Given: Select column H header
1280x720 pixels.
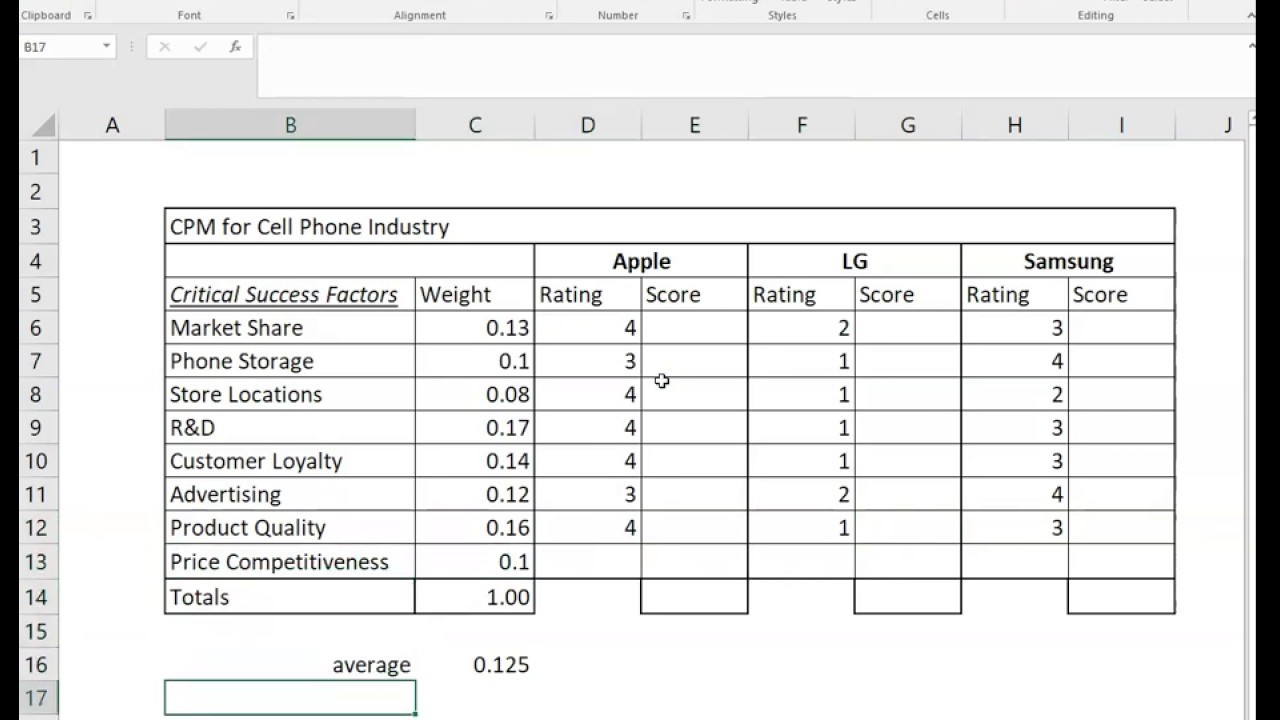Looking at the screenshot, I should 1015,125.
